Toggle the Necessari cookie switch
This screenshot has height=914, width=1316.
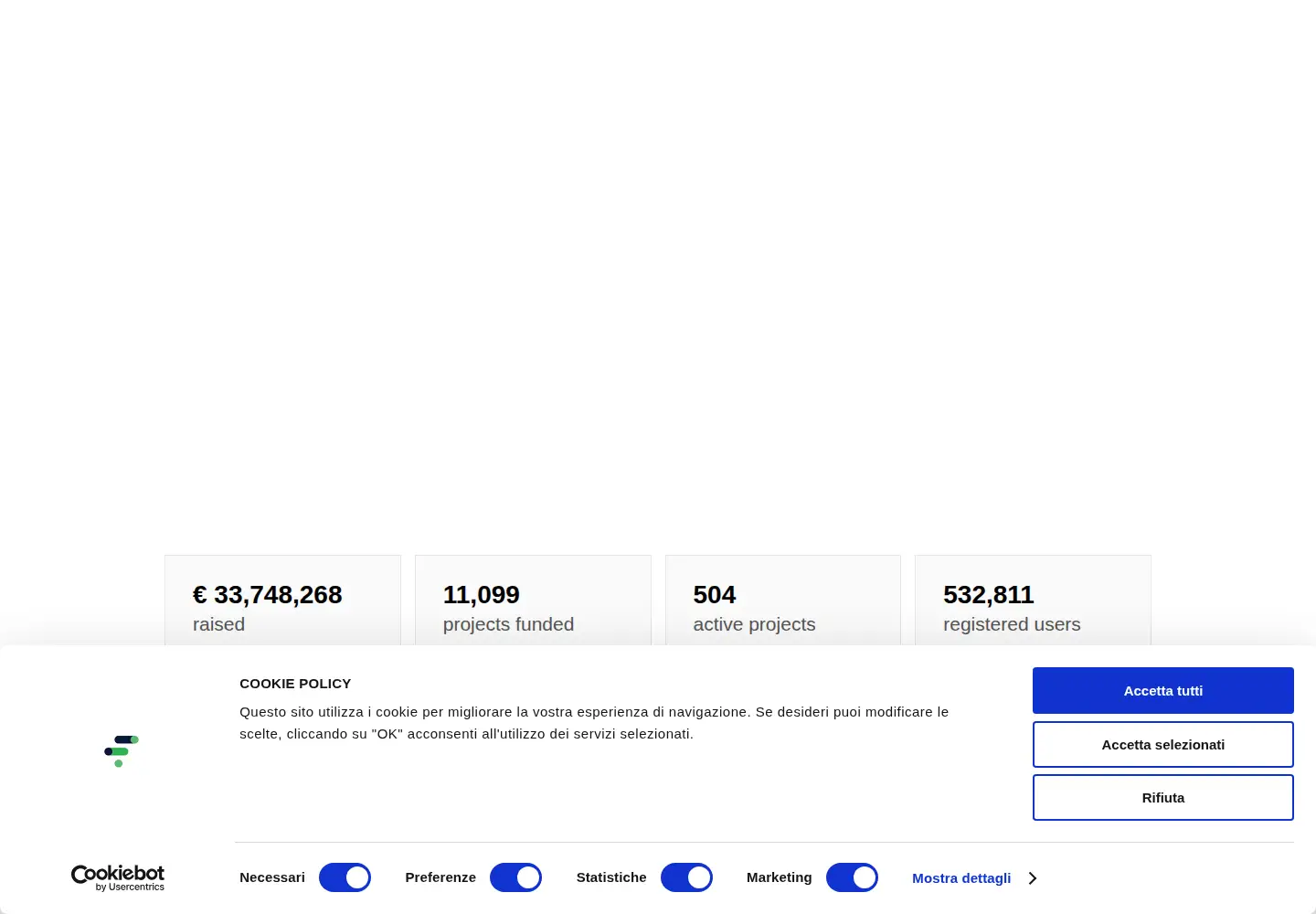(x=345, y=877)
